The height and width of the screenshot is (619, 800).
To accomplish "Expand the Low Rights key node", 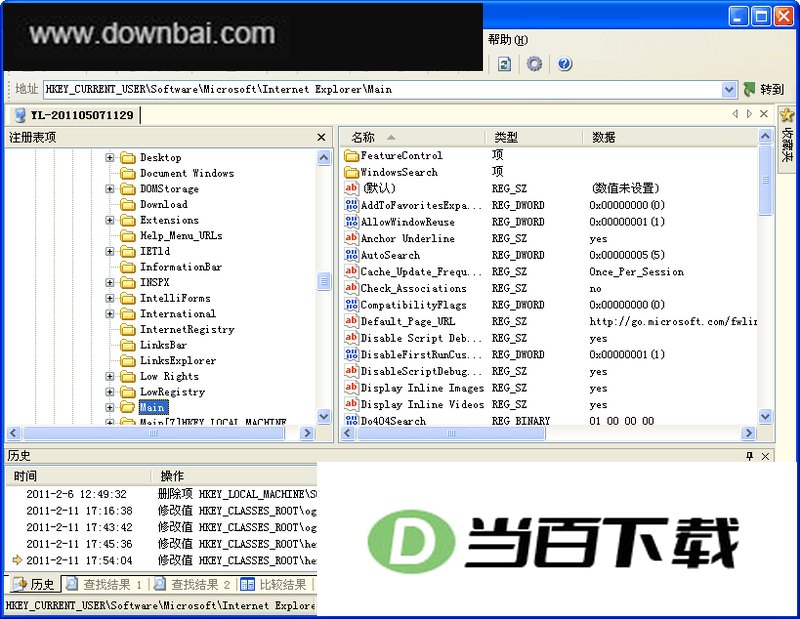I will pos(110,376).
